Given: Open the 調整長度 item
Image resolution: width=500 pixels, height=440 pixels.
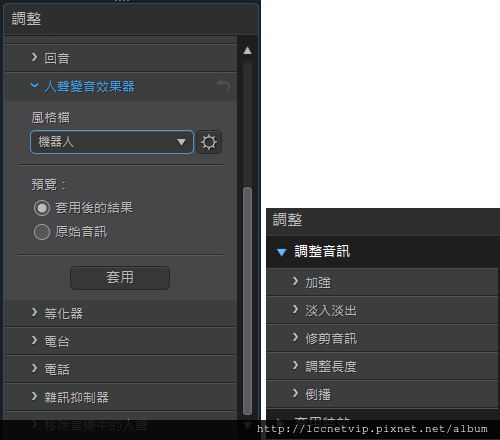Looking at the screenshot, I should [x=382, y=366].
